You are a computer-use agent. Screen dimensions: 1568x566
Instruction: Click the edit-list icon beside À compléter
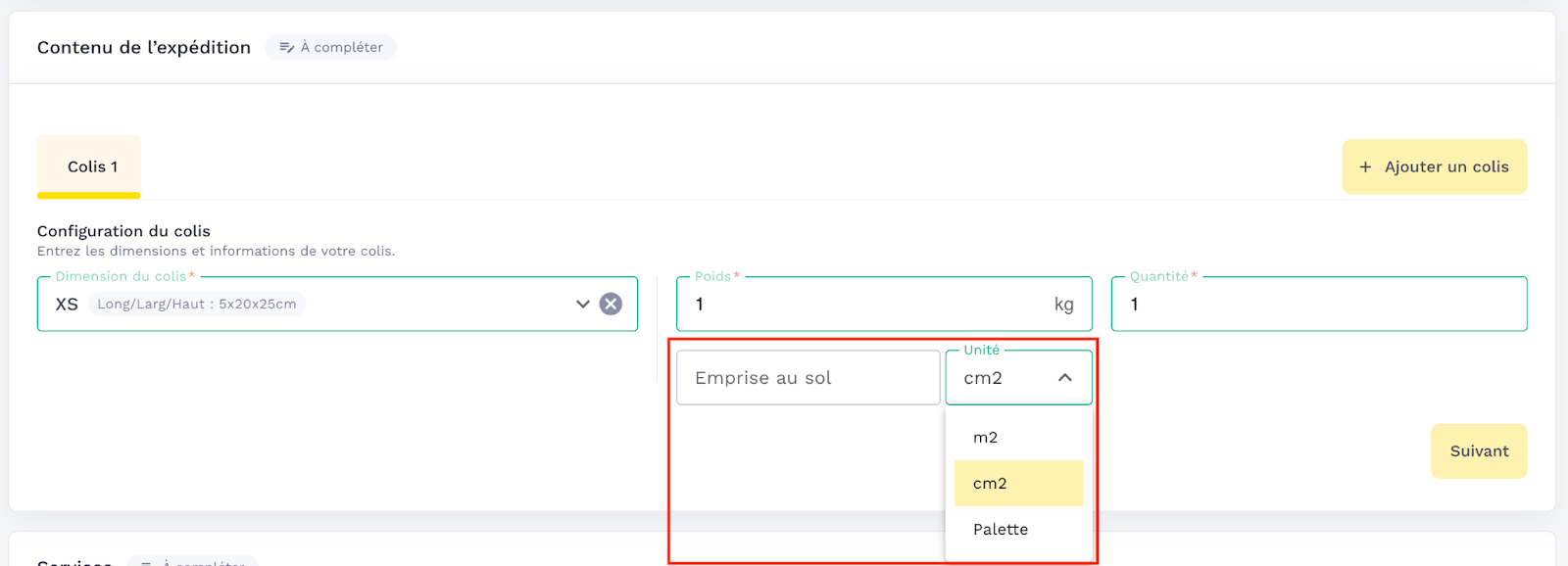[x=286, y=47]
